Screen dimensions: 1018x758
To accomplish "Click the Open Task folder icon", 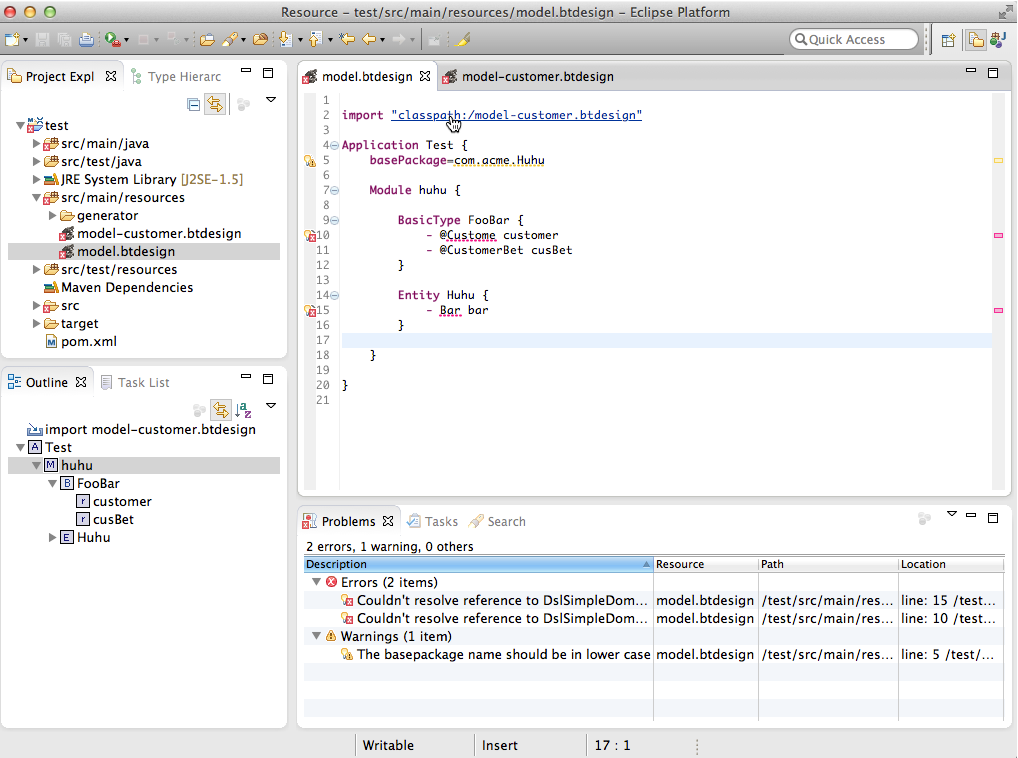I will tap(260, 40).
